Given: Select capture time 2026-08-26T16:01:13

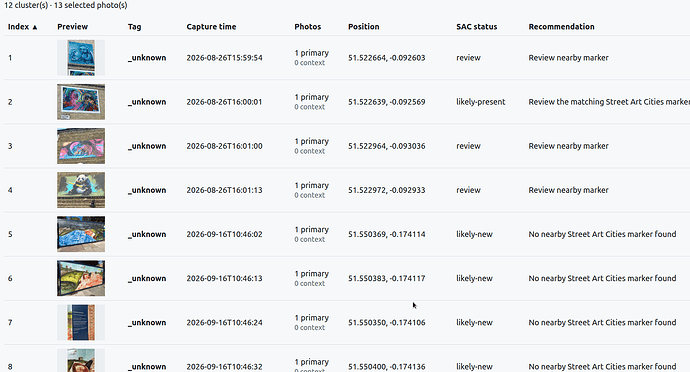Looking at the screenshot, I should tap(224, 190).
